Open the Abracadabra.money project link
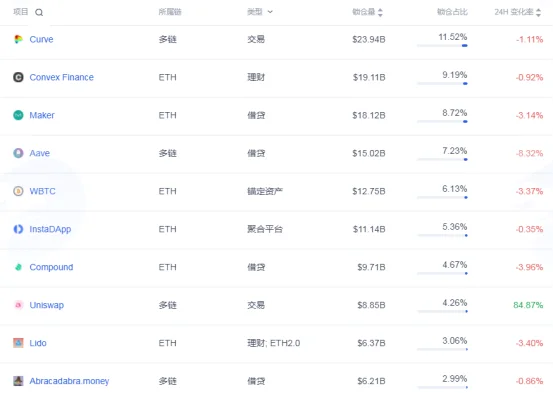The height and width of the screenshot is (394, 554). click(x=69, y=381)
